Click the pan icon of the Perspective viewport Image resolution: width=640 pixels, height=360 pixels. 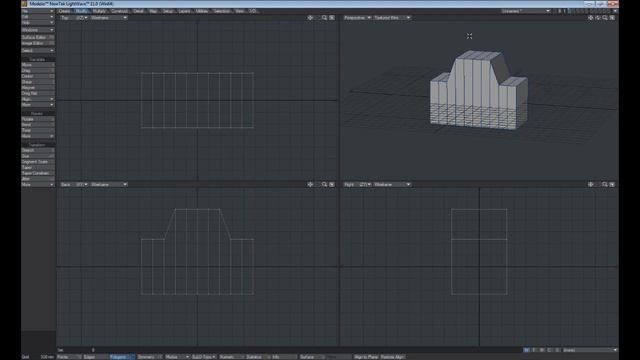click(591, 18)
